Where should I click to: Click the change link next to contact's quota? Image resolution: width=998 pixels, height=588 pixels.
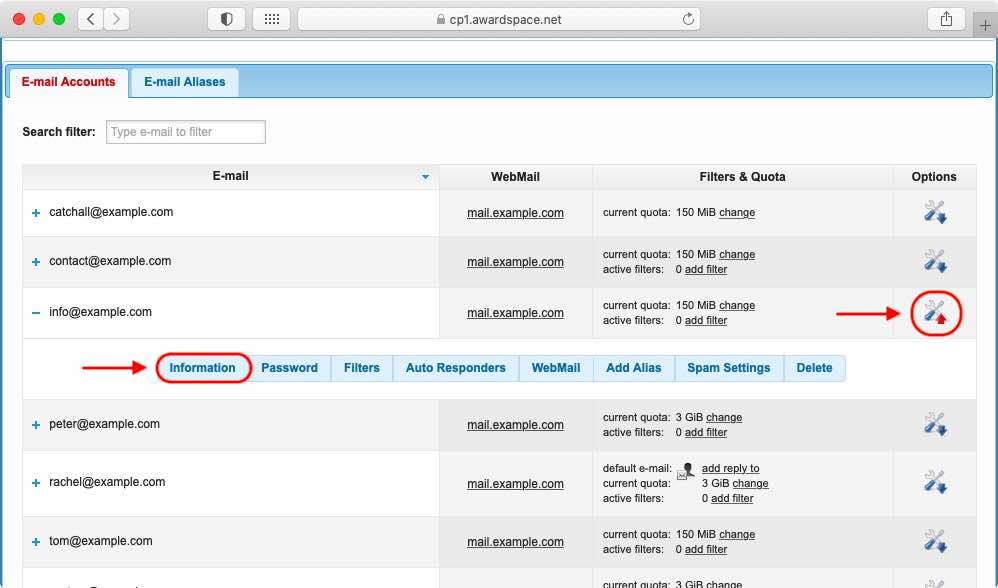[x=737, y=254]
